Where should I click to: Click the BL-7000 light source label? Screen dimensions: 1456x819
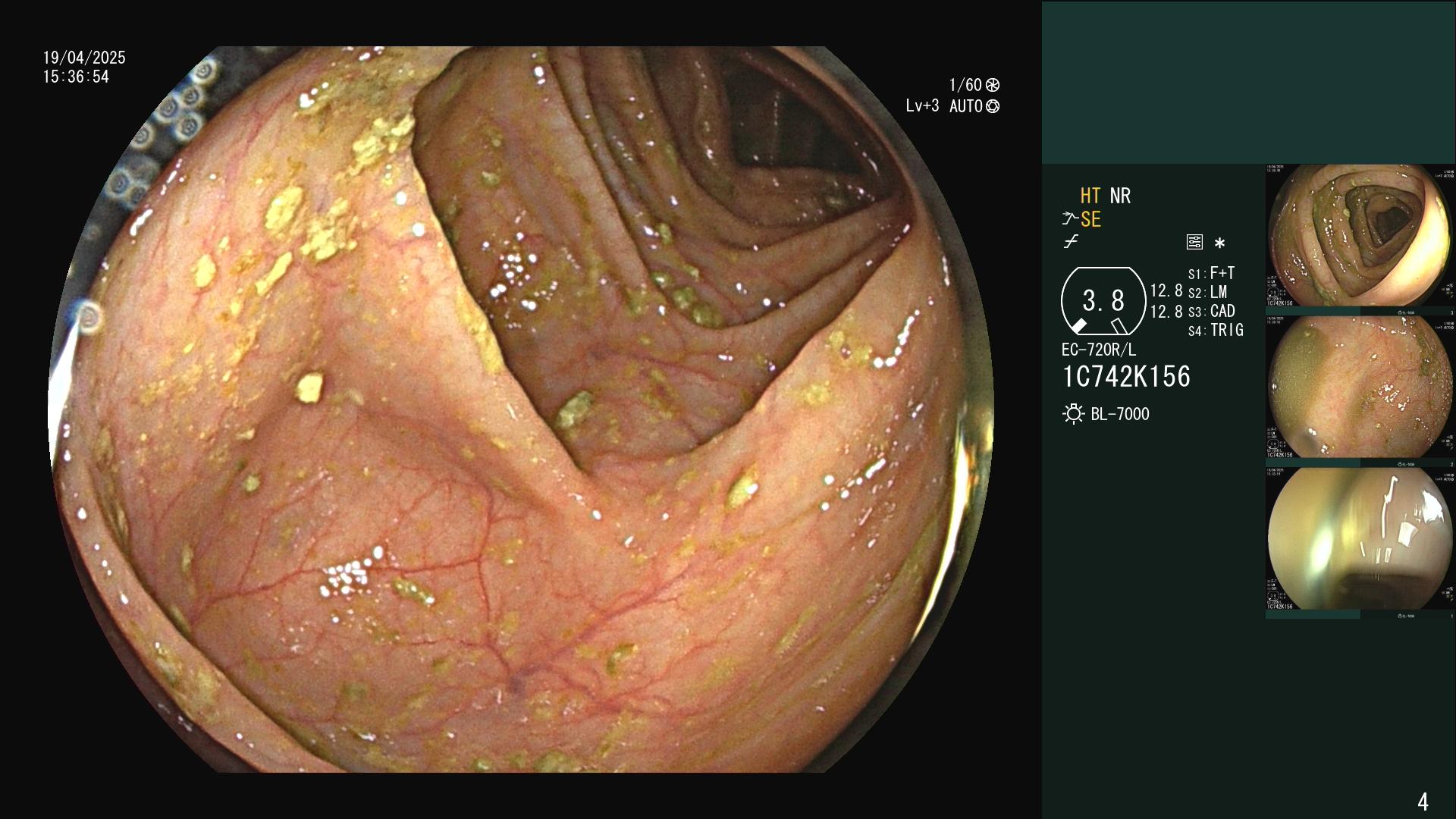(x=1120, y=414)
